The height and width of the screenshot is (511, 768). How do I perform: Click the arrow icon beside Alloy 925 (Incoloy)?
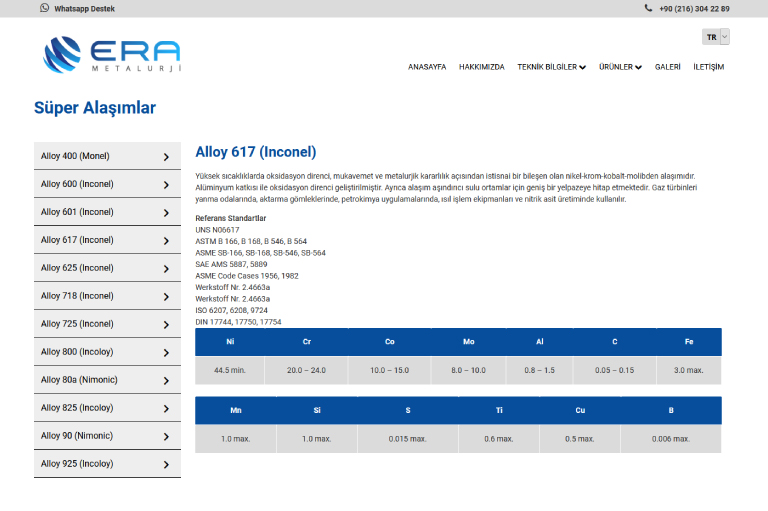[166, 465]
